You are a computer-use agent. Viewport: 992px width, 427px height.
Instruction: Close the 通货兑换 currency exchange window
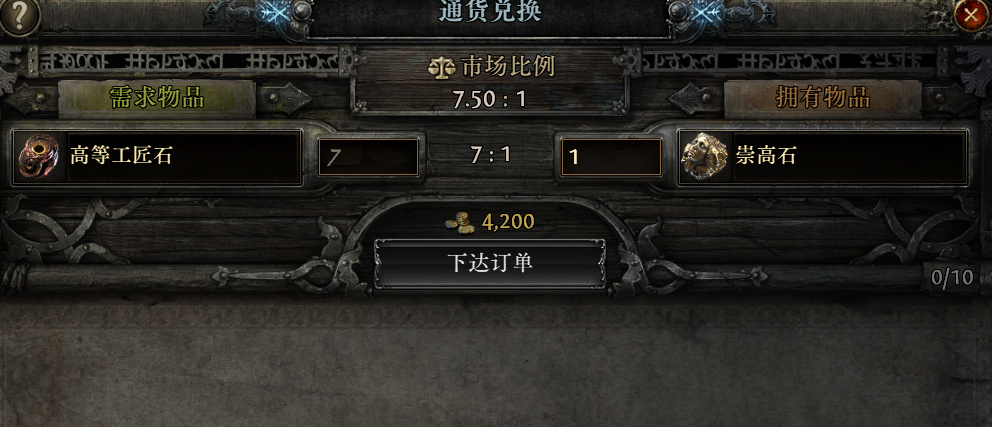[970, 15]
